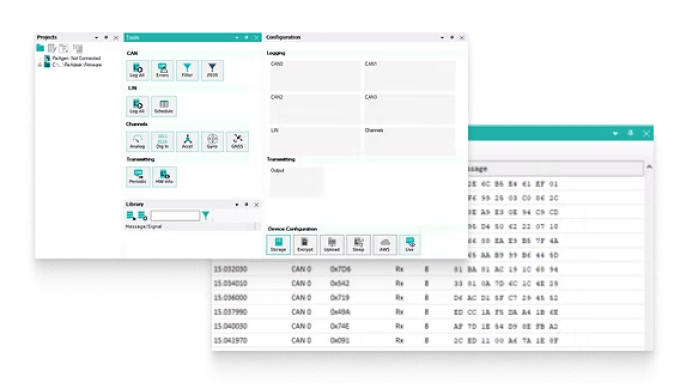Close the Projects panel
The width and height of the screenshot is (680, 384).
[116, 38]
